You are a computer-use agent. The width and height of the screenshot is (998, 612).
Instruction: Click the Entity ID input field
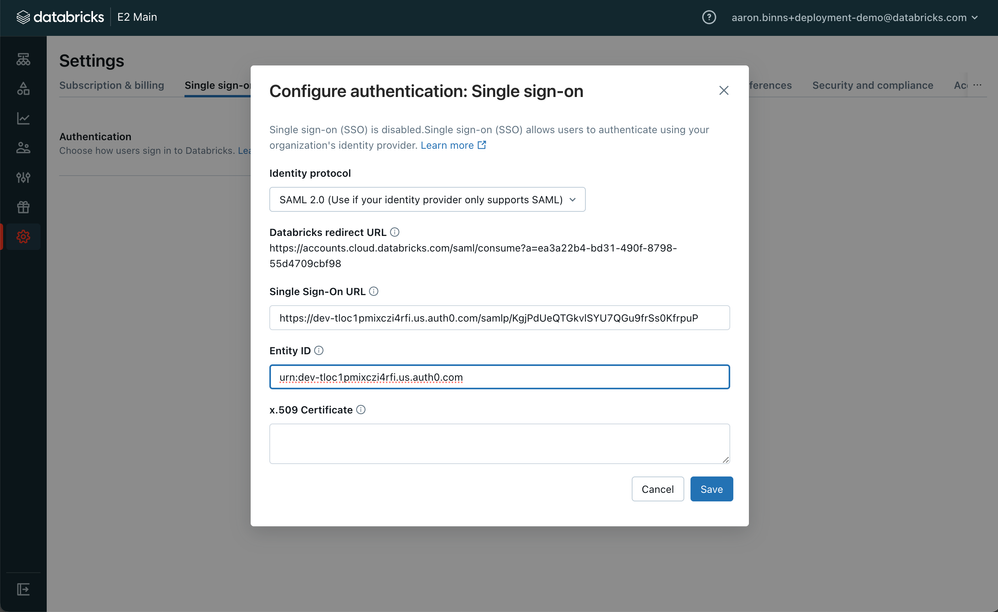coord(499,377)
